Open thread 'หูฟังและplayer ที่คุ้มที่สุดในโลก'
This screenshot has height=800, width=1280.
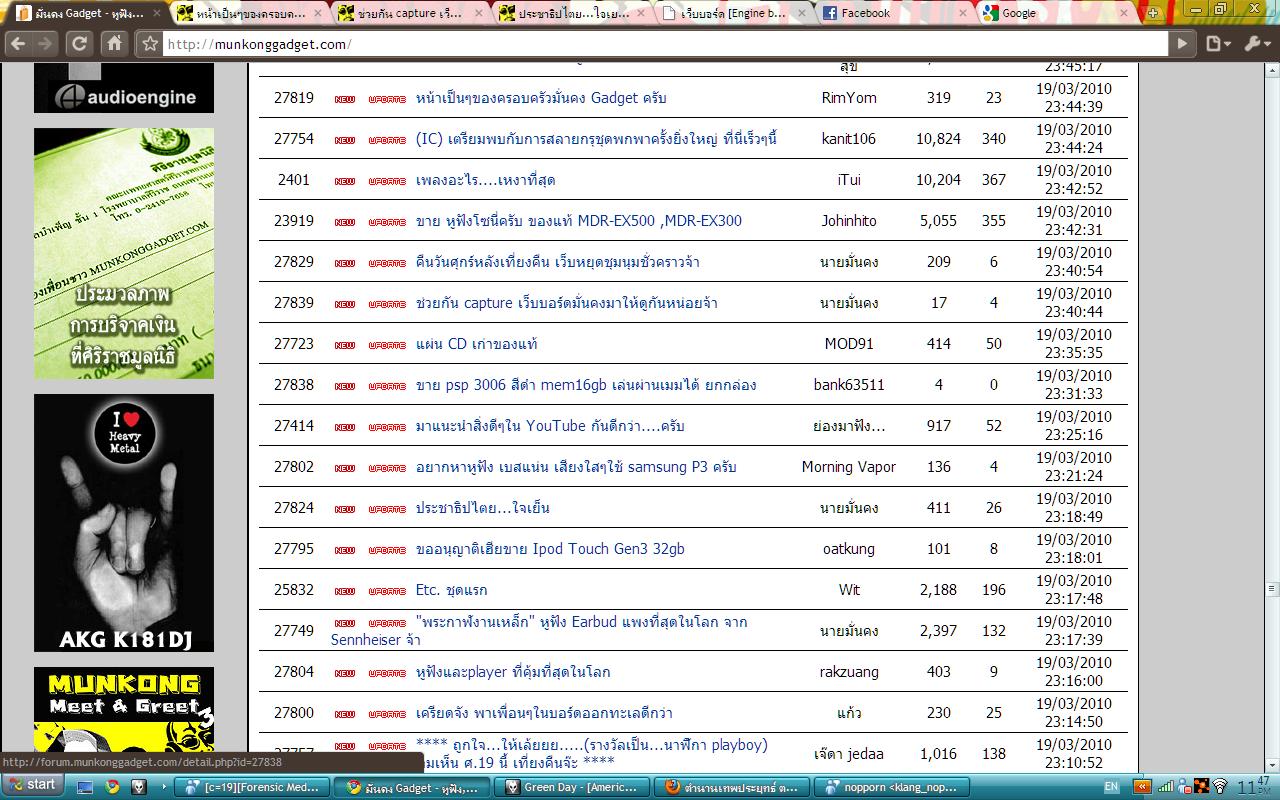[x=513, y=672]
